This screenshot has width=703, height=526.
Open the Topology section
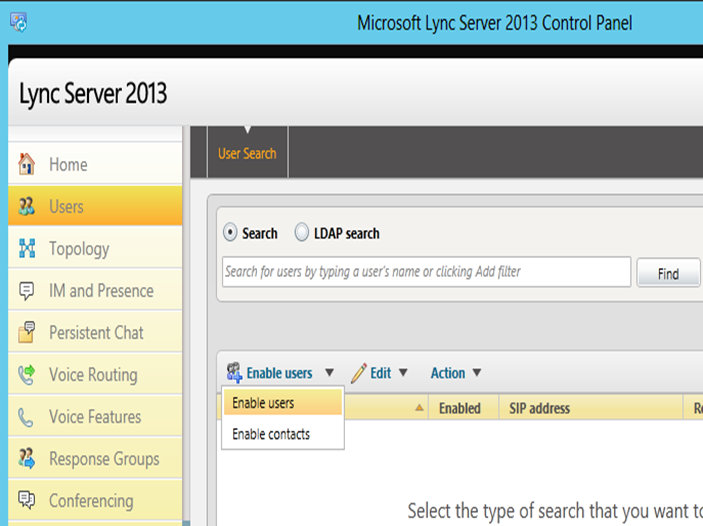pyautogui.click(x=95, y=248)
